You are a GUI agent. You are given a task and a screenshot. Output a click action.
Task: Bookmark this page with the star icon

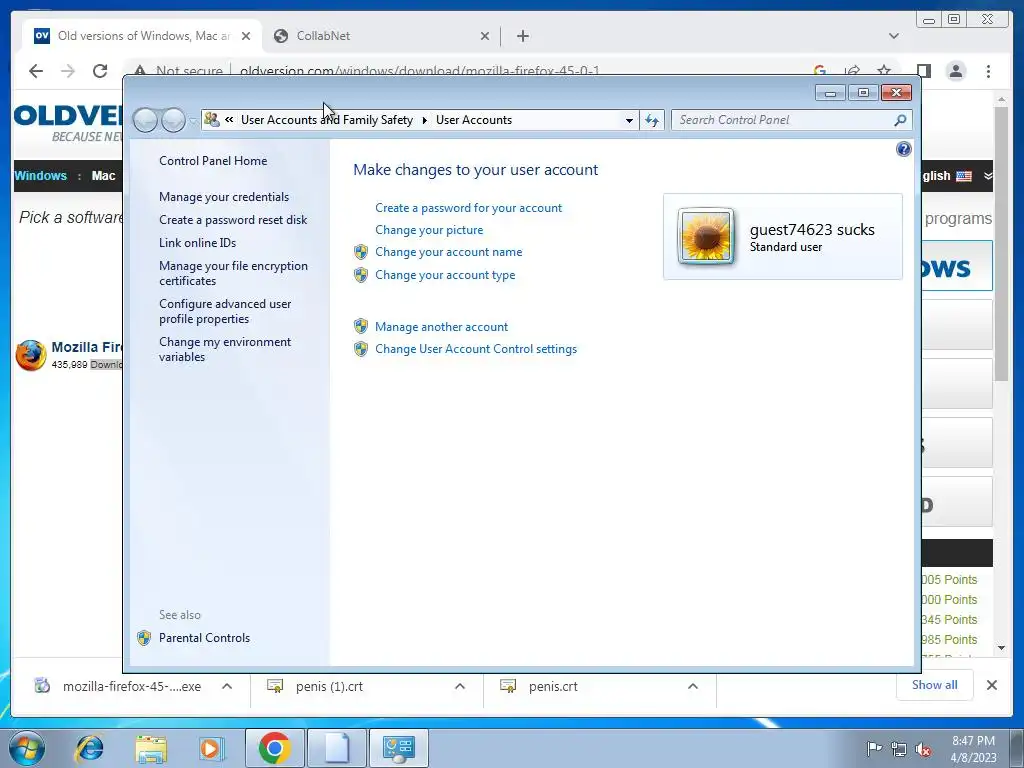click(884, 71)
